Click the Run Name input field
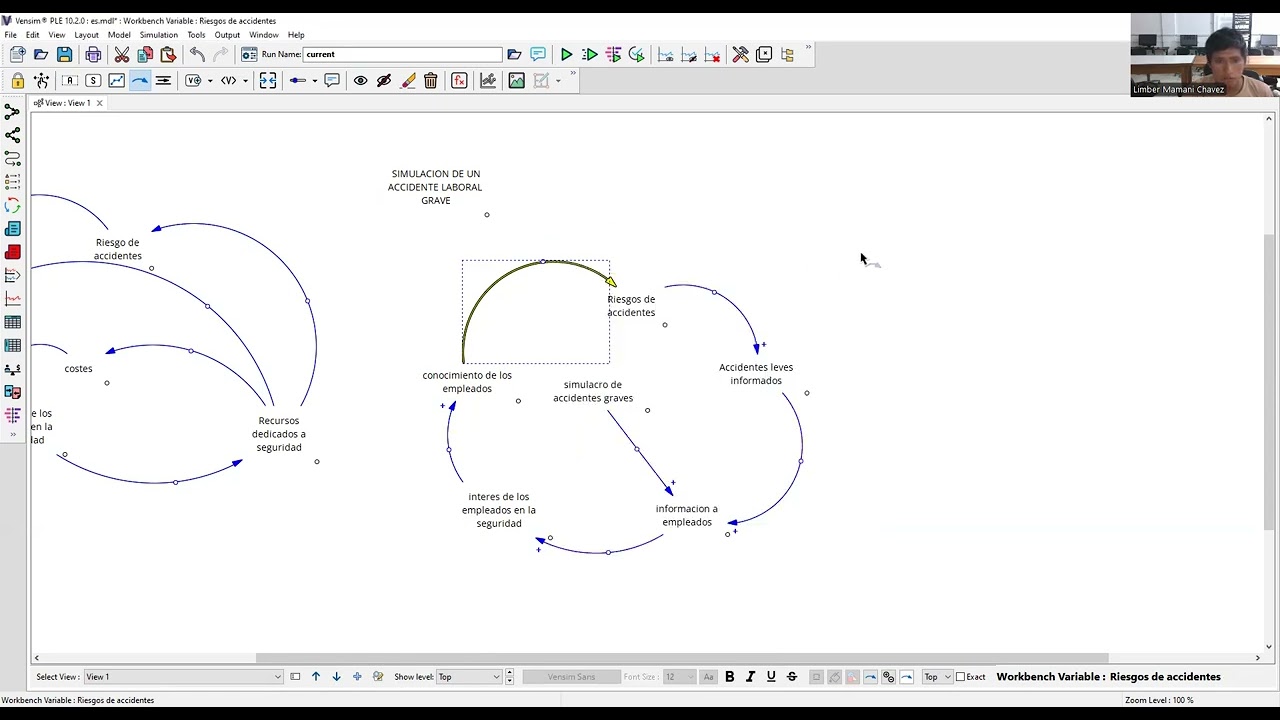The width and height of the screenshot is (1280, 720). tap(402, 54)
